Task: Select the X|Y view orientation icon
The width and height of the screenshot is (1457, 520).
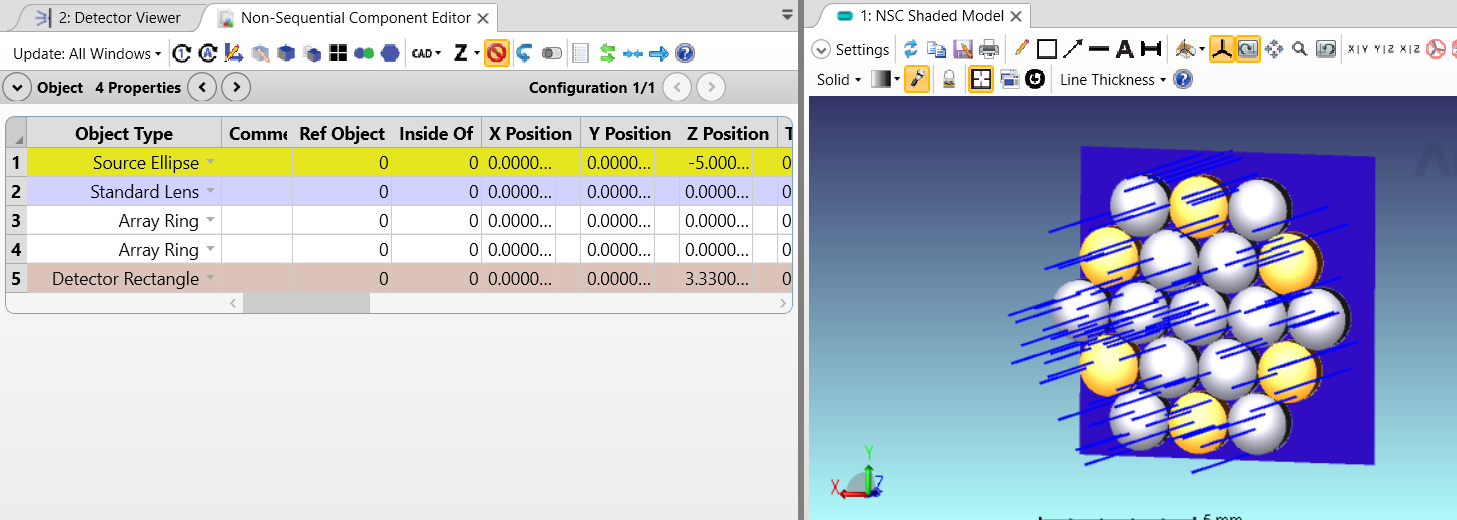Action: tap(1359, 49)
